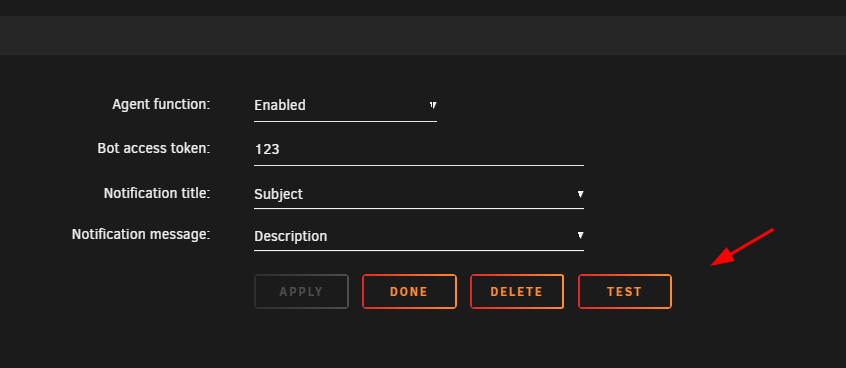Place the cursor at the 123 token value

click(267, 149)
